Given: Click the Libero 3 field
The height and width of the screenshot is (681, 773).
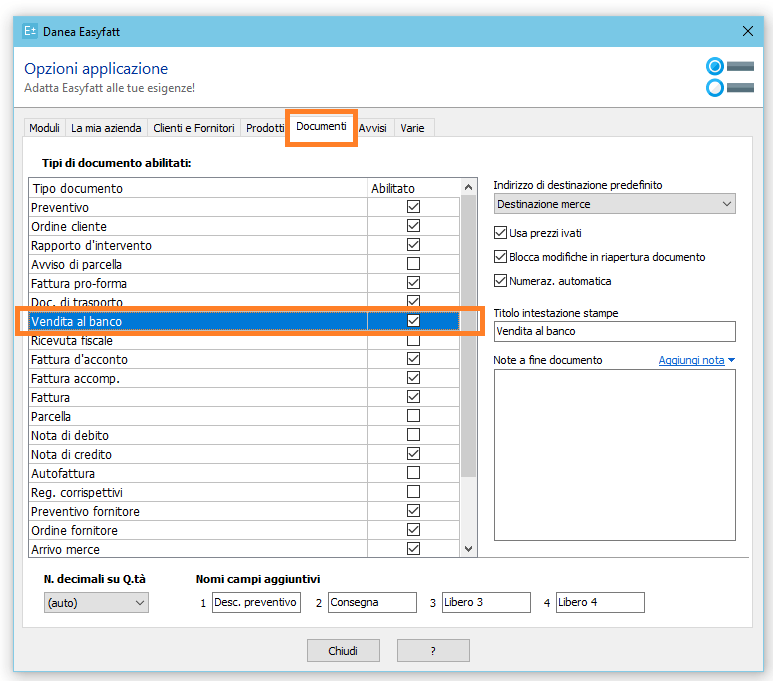Looking at the screenshot, I should (486, 603).
